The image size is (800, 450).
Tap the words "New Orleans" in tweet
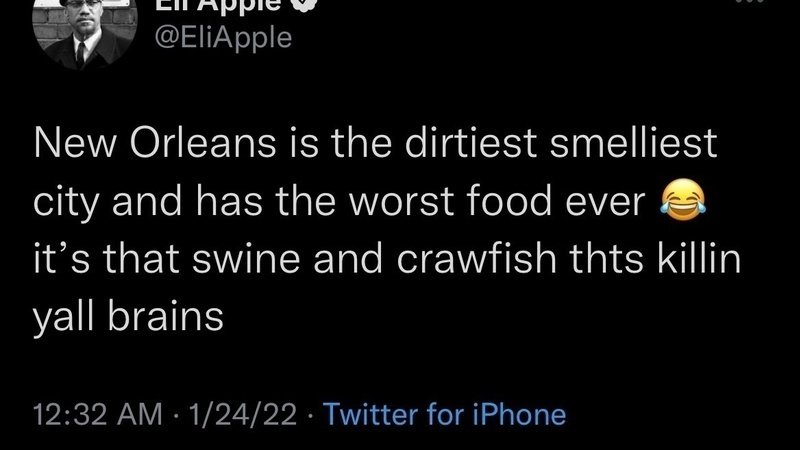tap(130, 146)
